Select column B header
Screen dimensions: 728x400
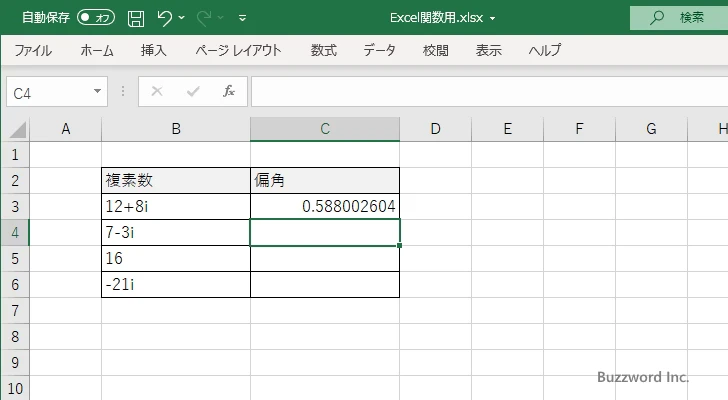[176, 129]
